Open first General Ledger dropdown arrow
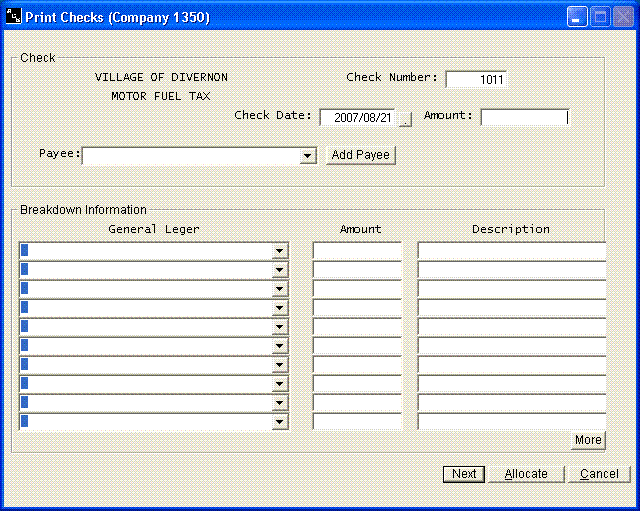Image resolution: width=640 pixels, height=511 pixels. (x=280, y=251)
